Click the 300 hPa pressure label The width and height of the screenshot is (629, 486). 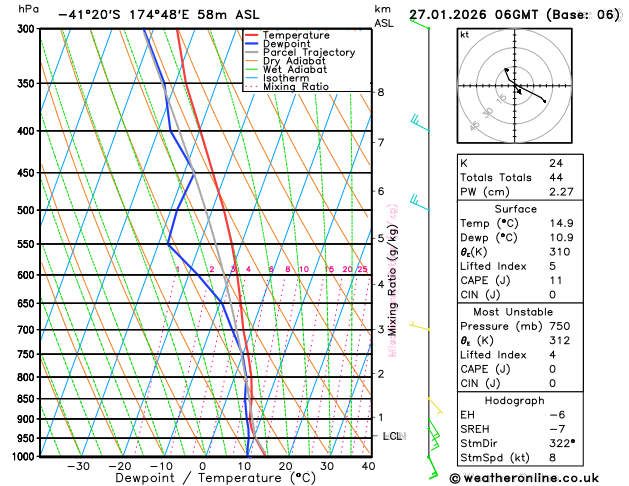[28, 29]
